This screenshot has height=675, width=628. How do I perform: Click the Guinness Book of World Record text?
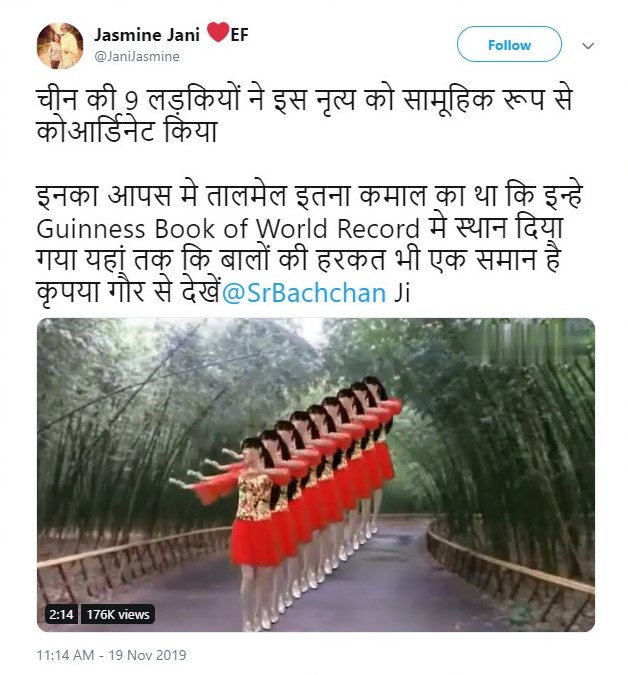(x=228, y=229)
